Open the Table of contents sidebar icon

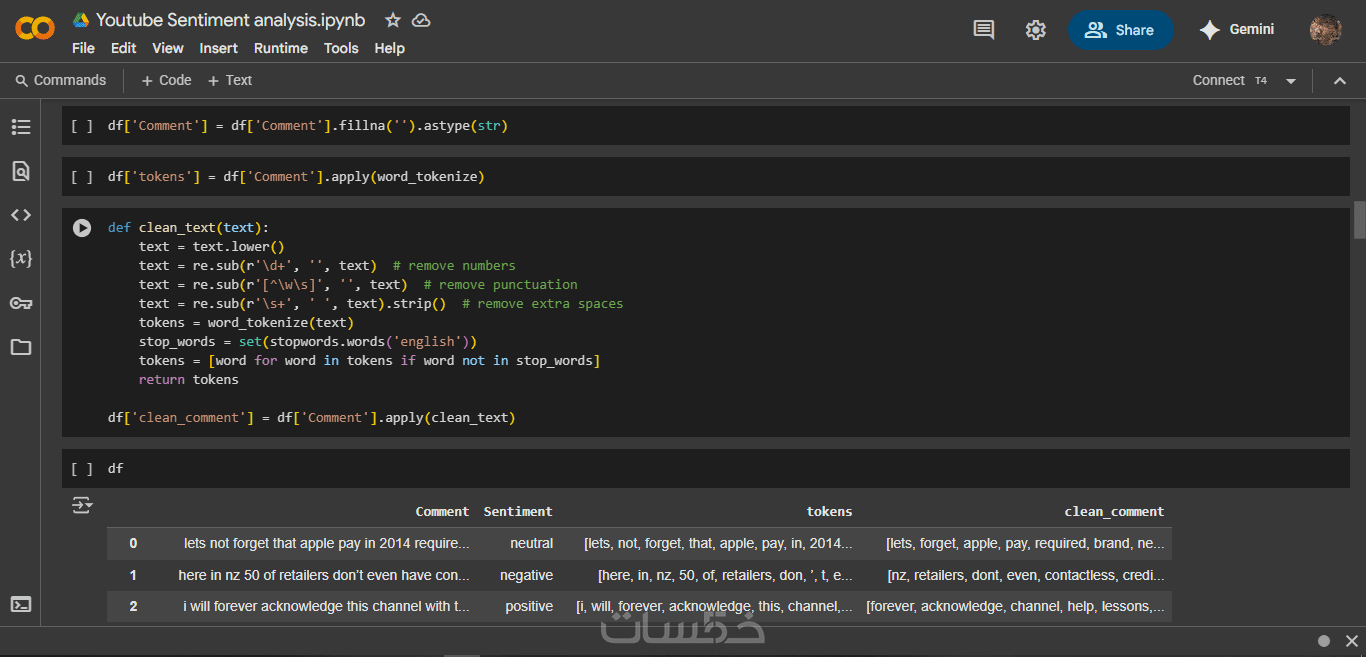[21, 127]
